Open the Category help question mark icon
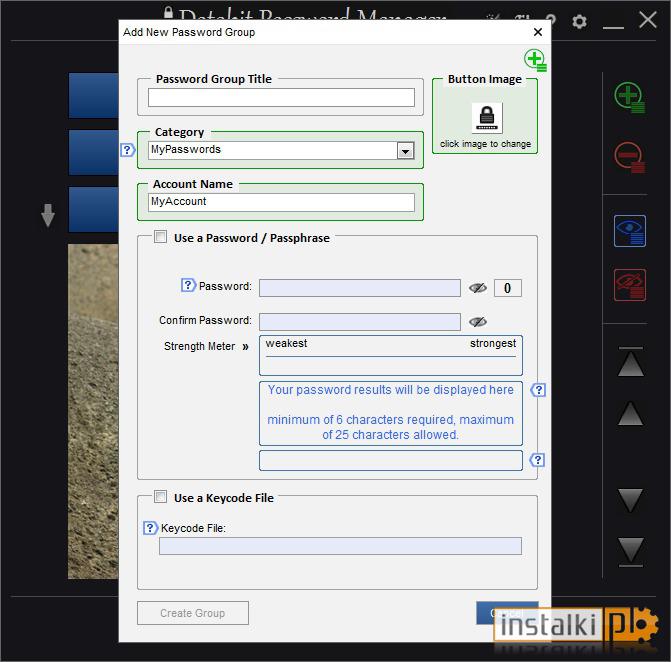This screenshot has width=671, height=662. [128, 150]
